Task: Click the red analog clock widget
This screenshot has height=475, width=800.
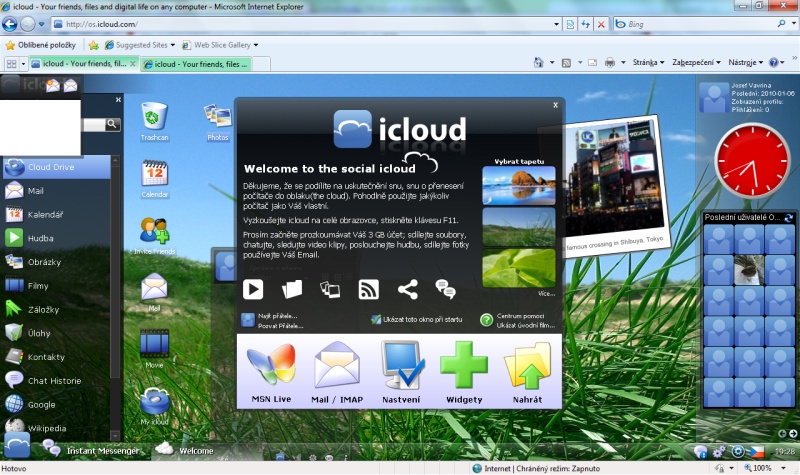Action: point(752,160)
